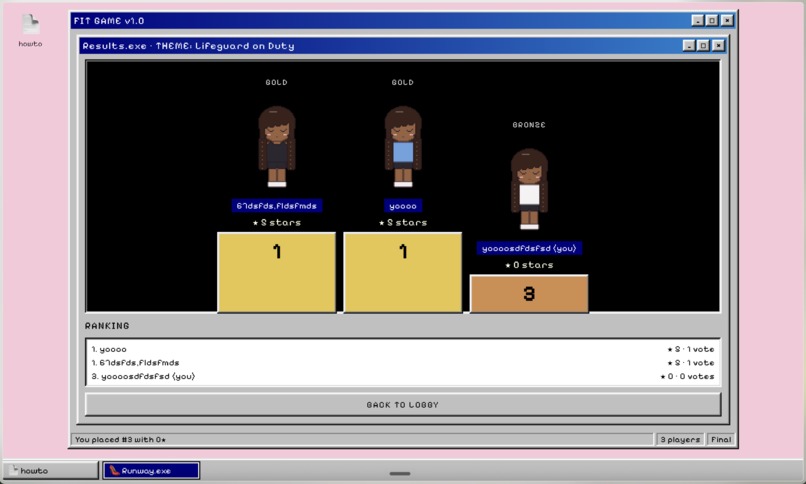Screen dimensions: 806x484
Task: Select ranking row 1. yoooo
Action: (x=403, y=349)
